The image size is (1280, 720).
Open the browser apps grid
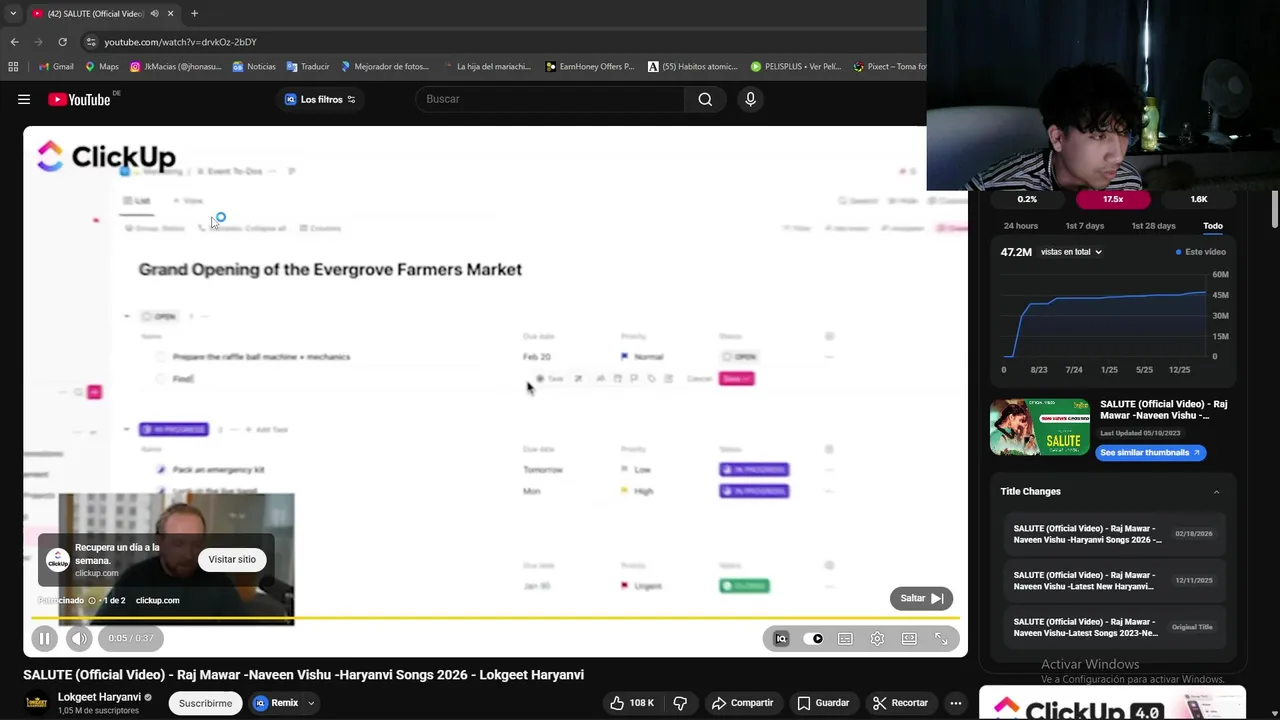(13, 67)
